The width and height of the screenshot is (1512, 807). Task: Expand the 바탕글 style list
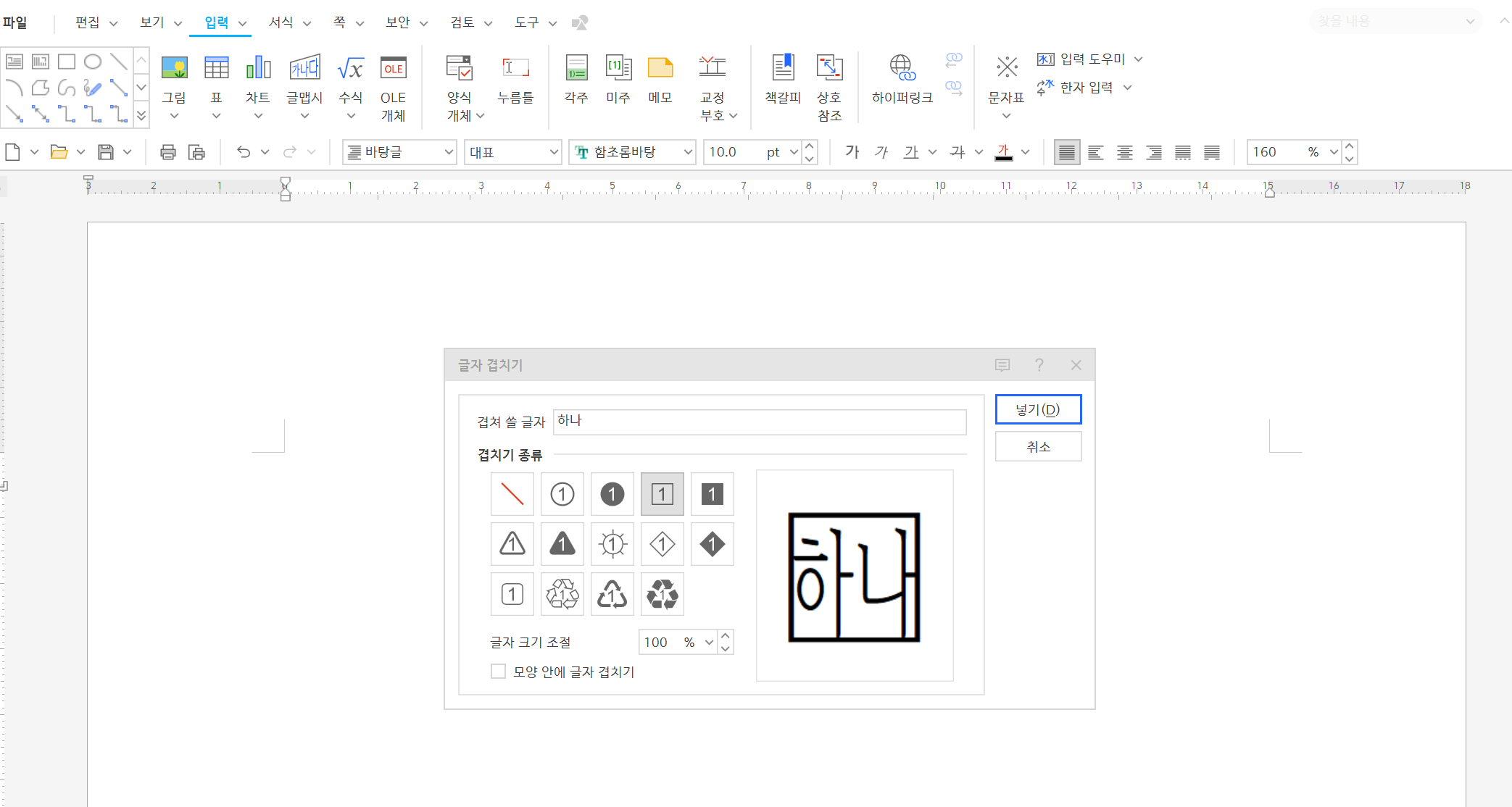point(448,152)
